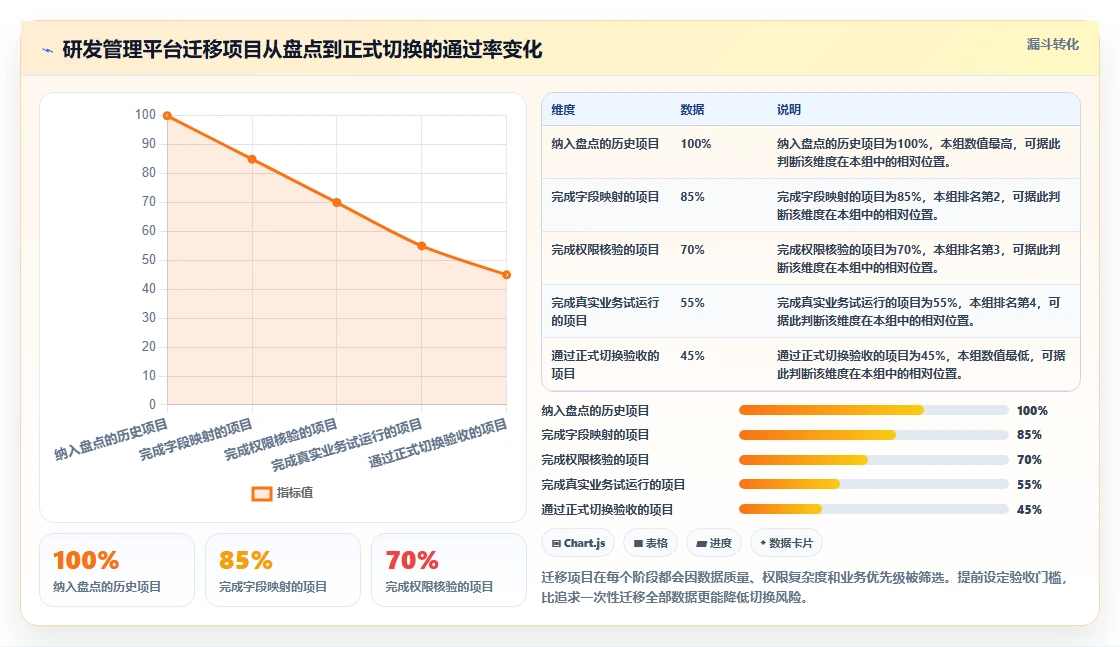1120x647 pixels.
Task: Click description mentioning 本组数值最低
Action: [x=921, y=365]
